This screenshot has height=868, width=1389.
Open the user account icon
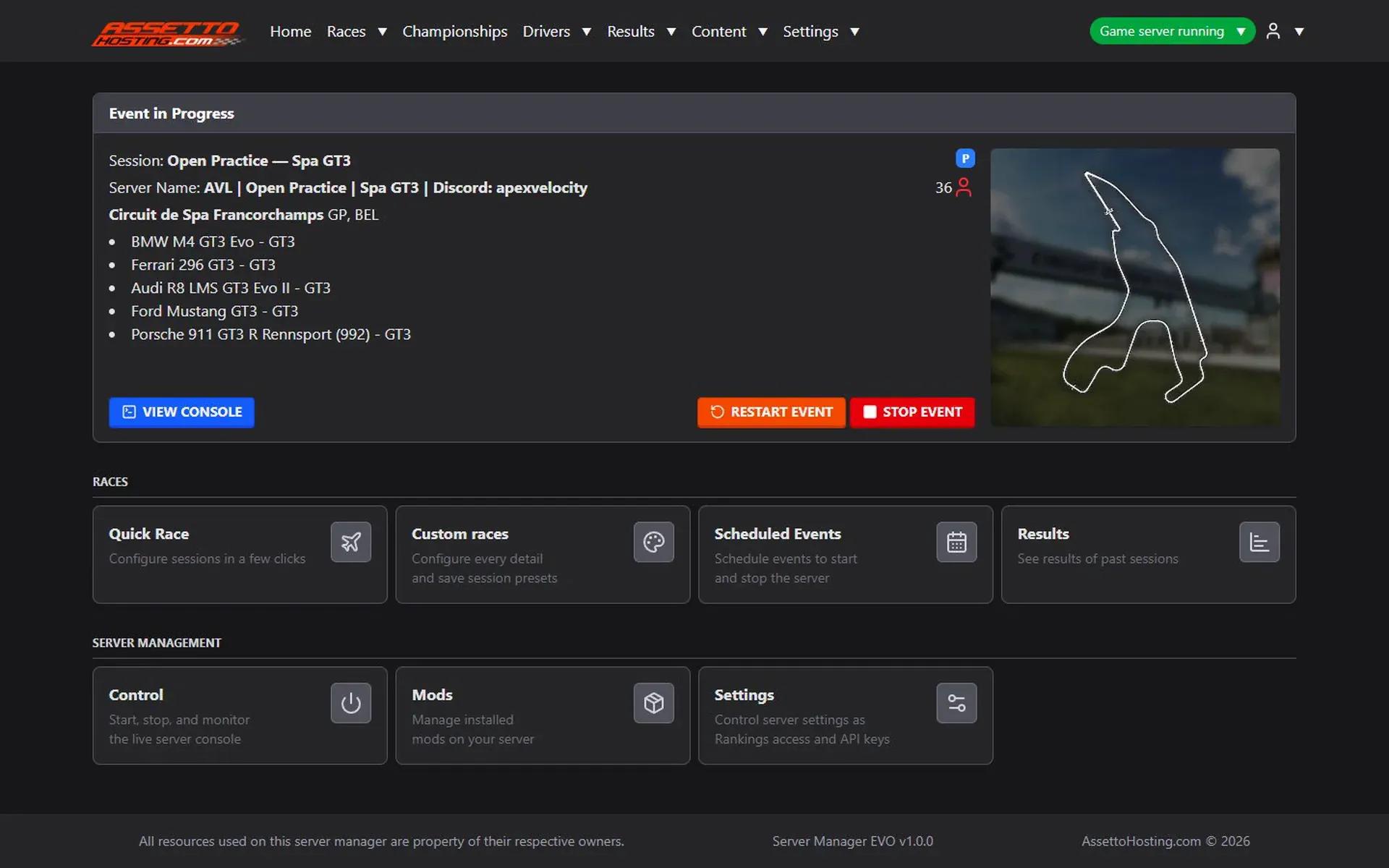click(1273, 31)
